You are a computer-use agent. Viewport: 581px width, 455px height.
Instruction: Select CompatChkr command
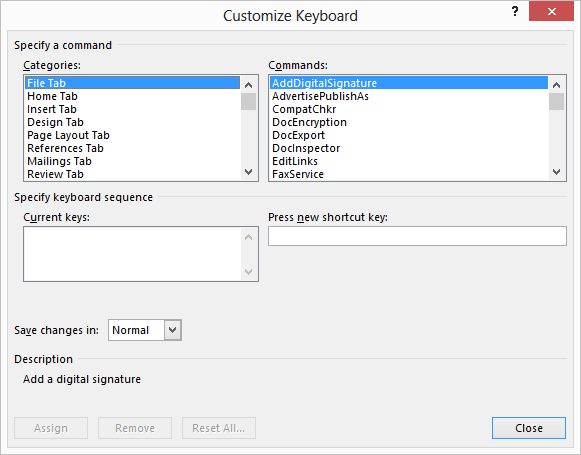pos(409,109)
